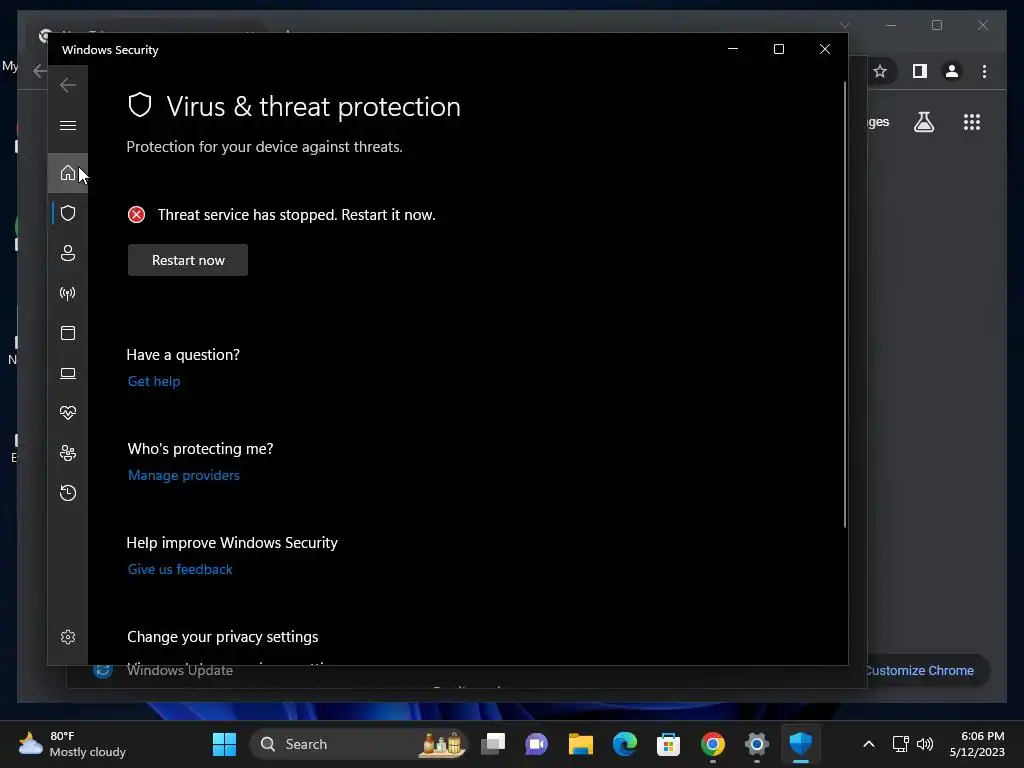Click the bookmark star in Chrome window

tap(880, 71)
